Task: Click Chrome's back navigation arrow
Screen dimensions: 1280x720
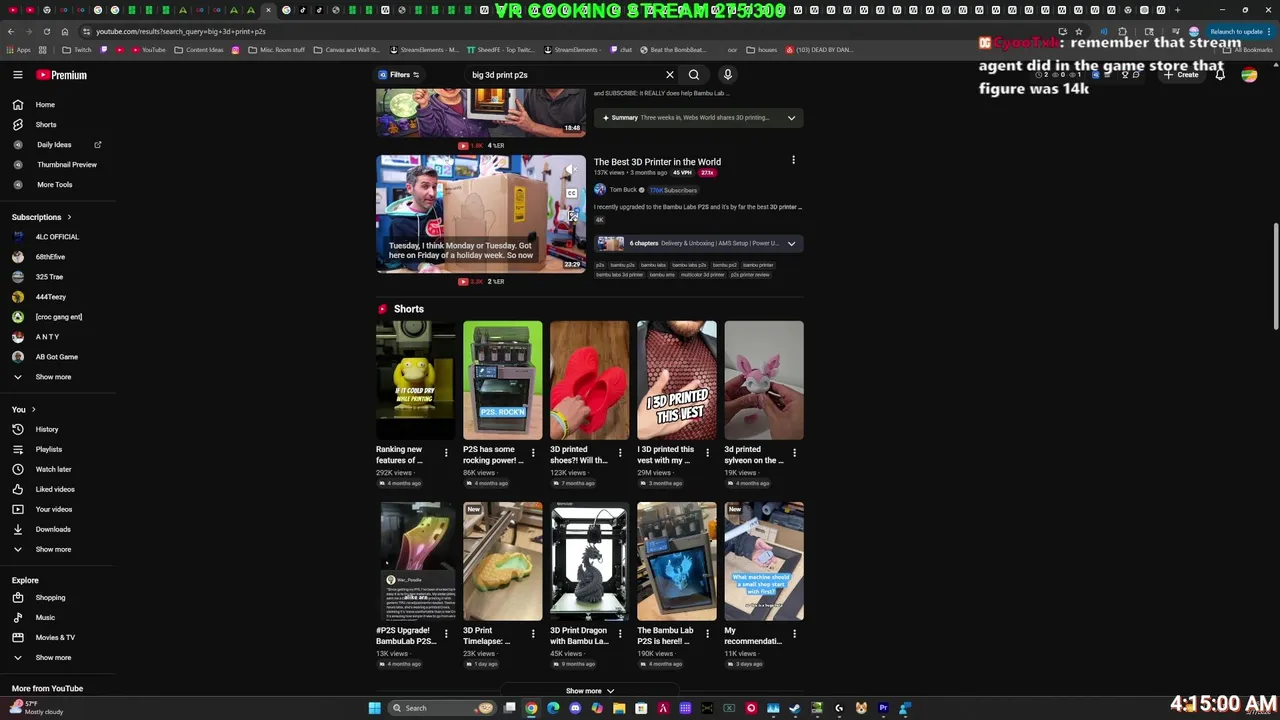Action: coord(11,31)
